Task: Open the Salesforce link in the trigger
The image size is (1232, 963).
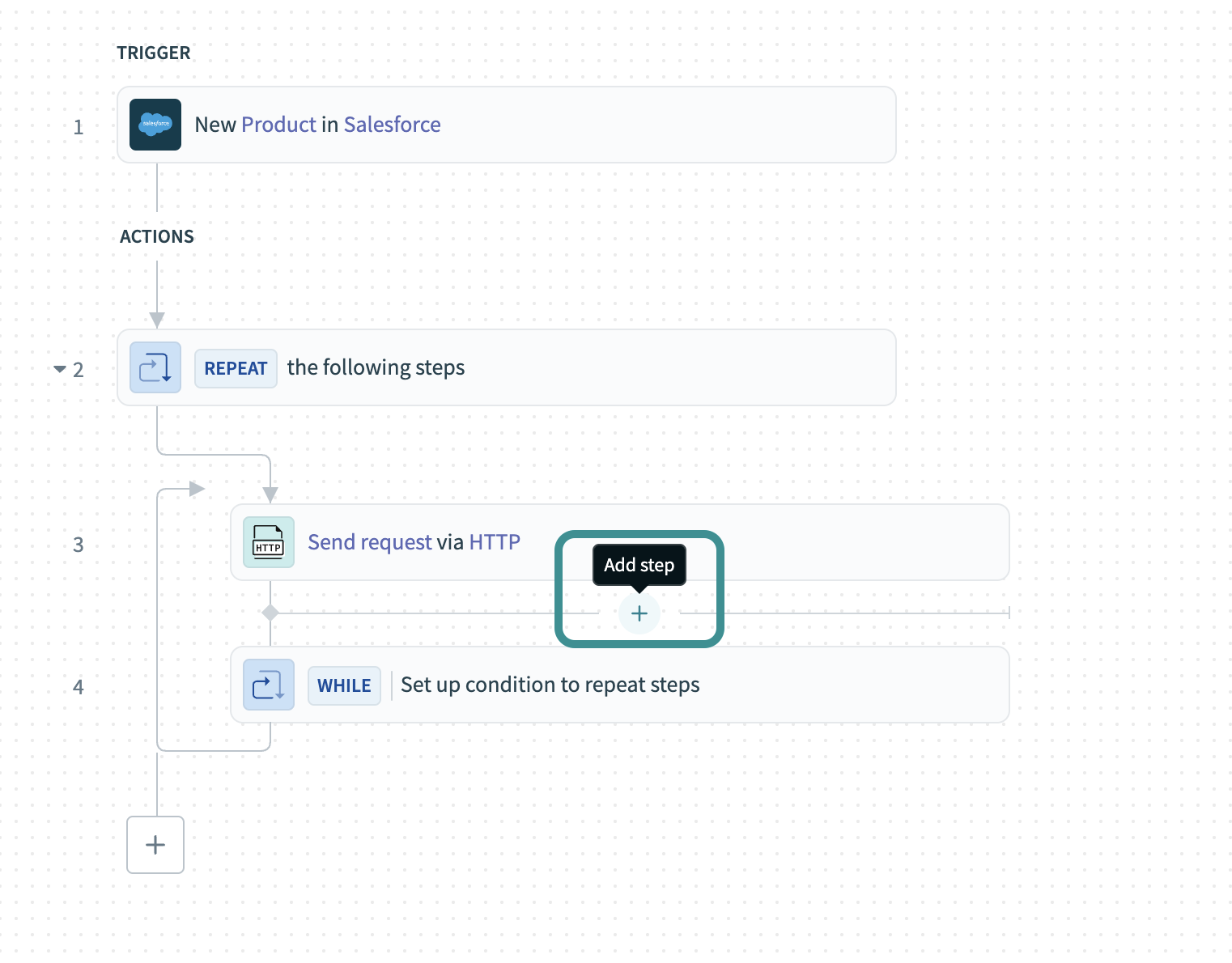Action: tap(392, 124)
